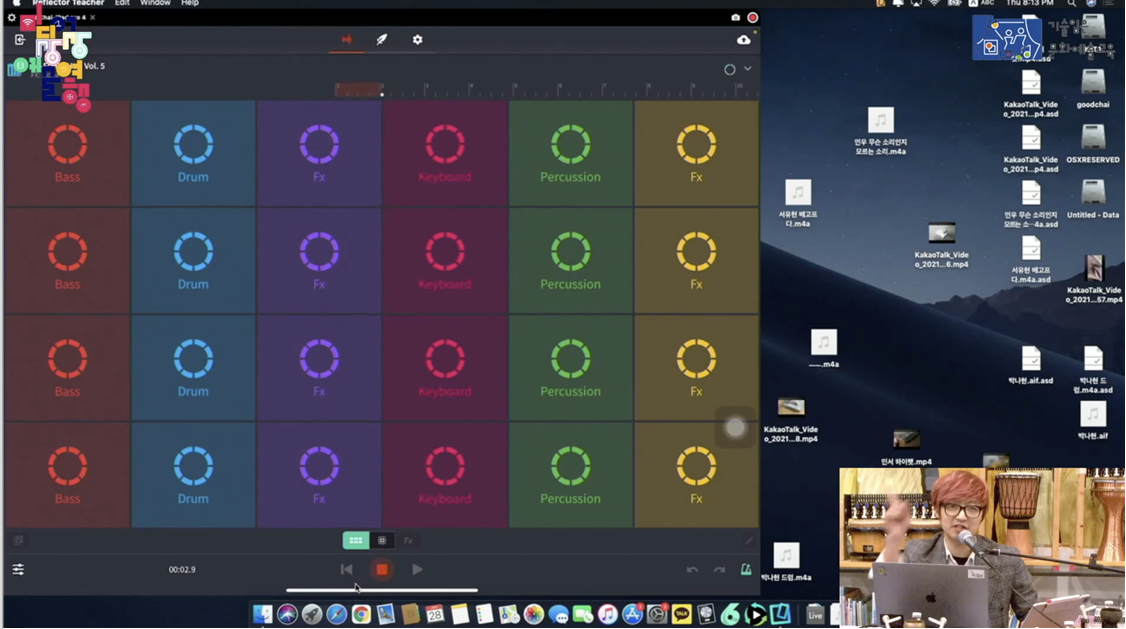Trigger the top-row Bass pad

[67, 153]
